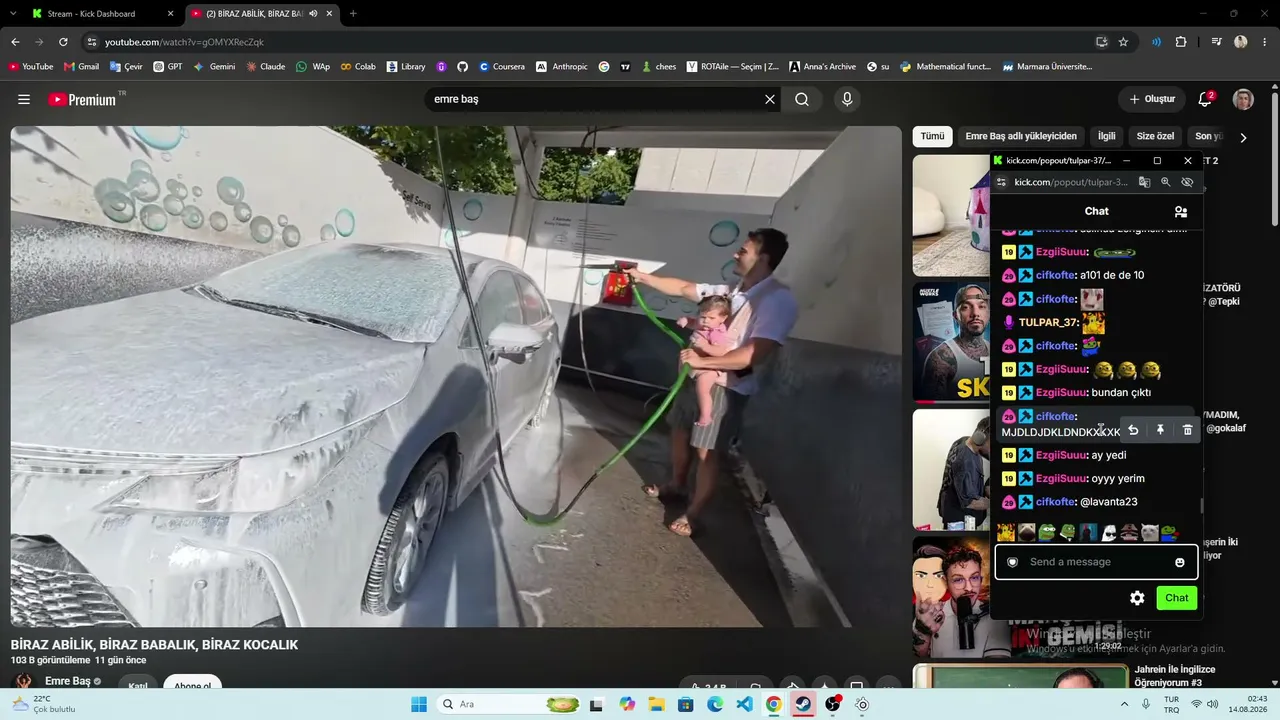The image size is (1280, 720).
Task: Click the taskbar Ara search box
Action: pyautogui.click(x=509, y=704)
